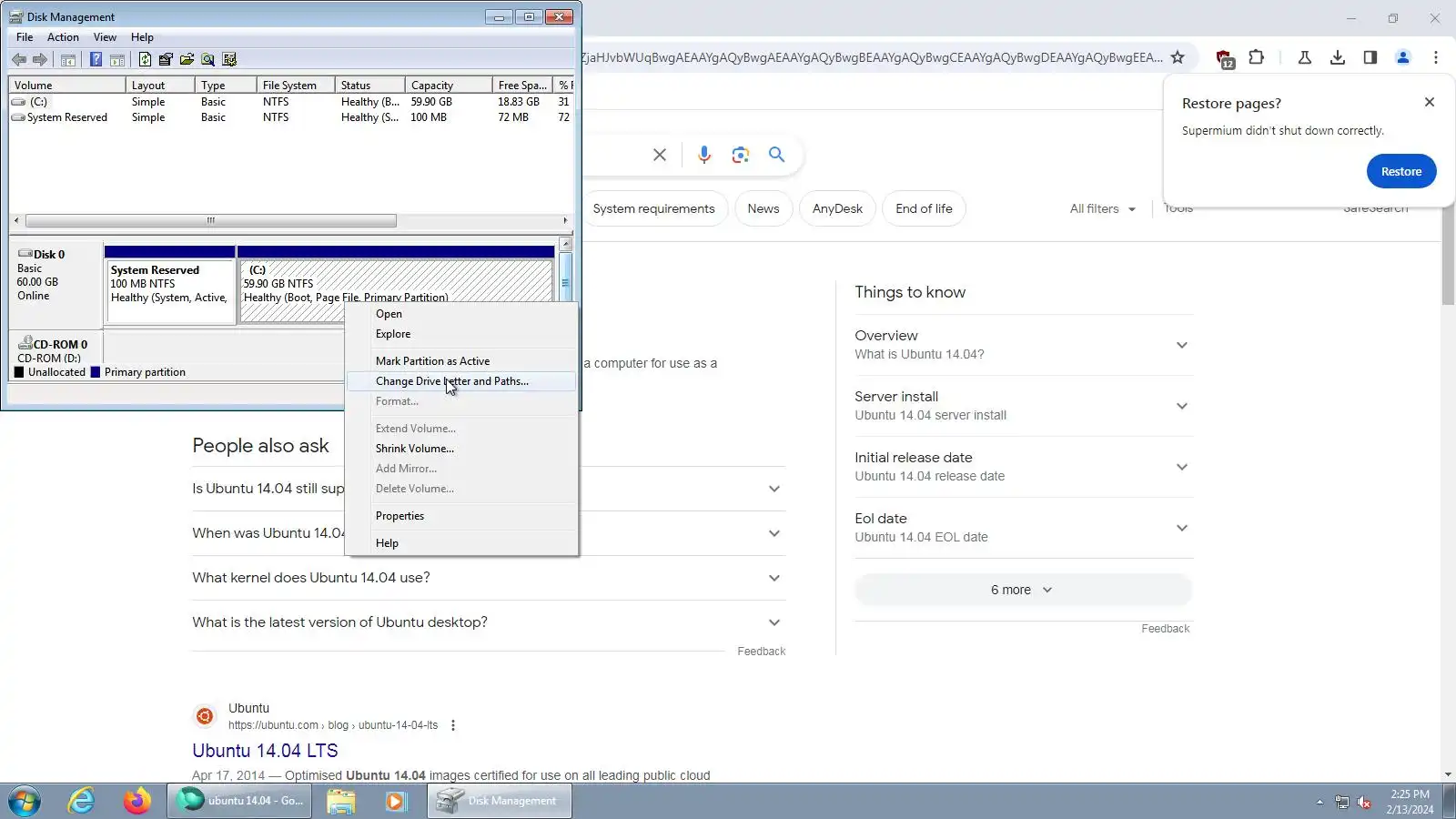This screenshot has height=819, width=1456.
Task: Choose 'Change Drive Letter and Paths...' from context menu
Action: coord(461,381)
